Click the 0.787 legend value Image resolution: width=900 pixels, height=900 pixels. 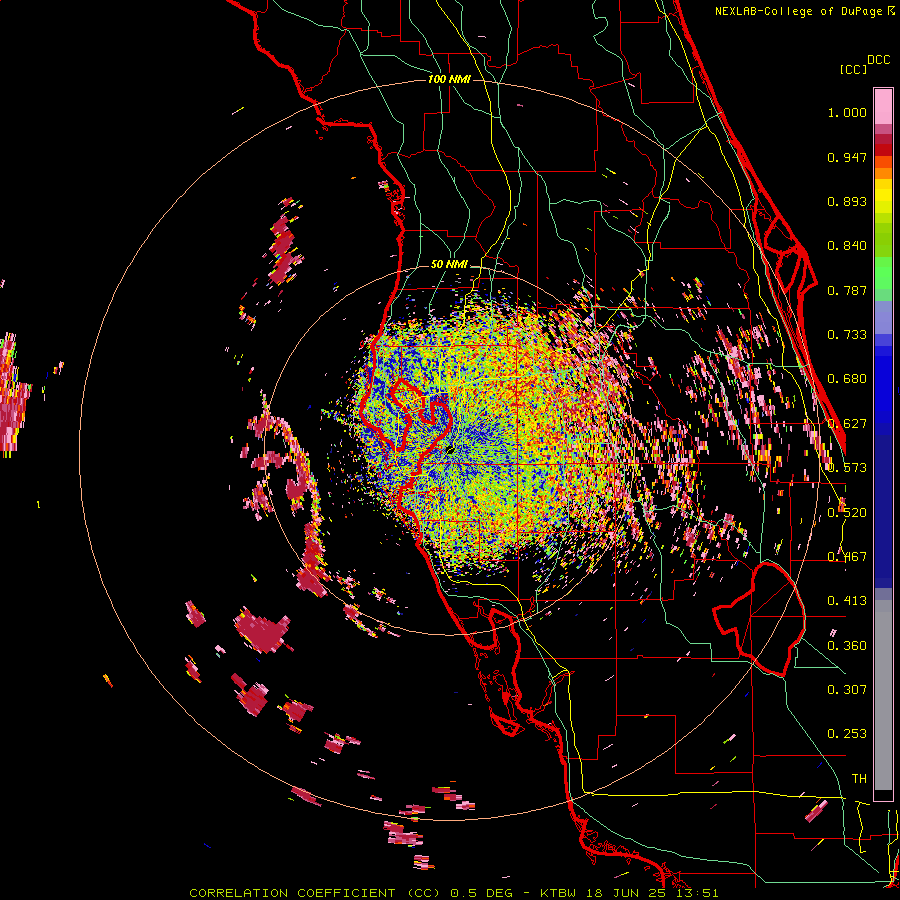847,290
